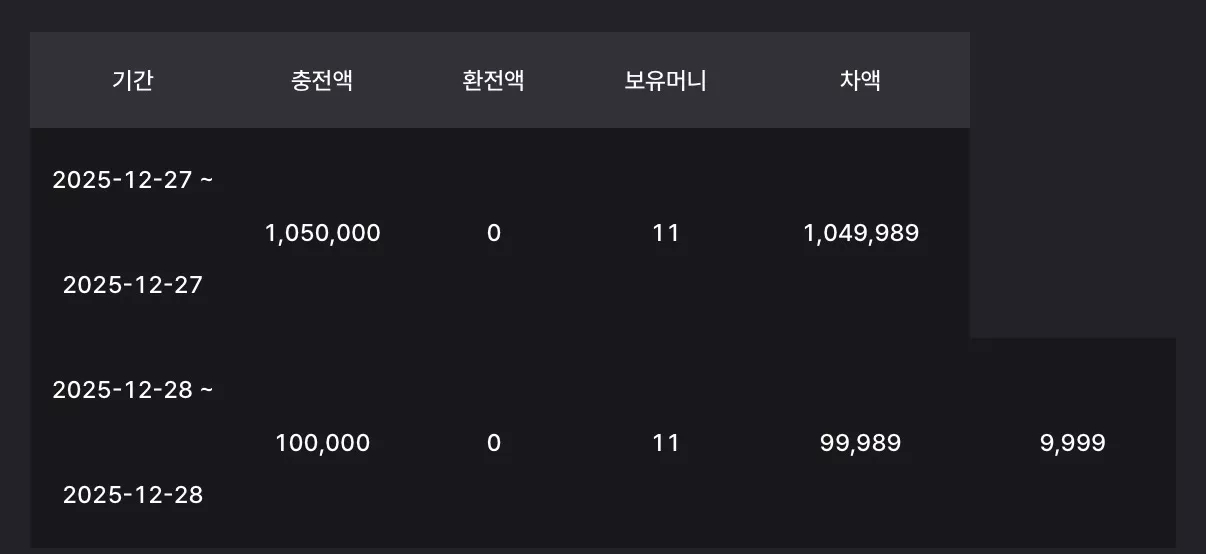Click the 99,989 difference value
This screenshot has height=554, width=1206.
pos(860,443)
